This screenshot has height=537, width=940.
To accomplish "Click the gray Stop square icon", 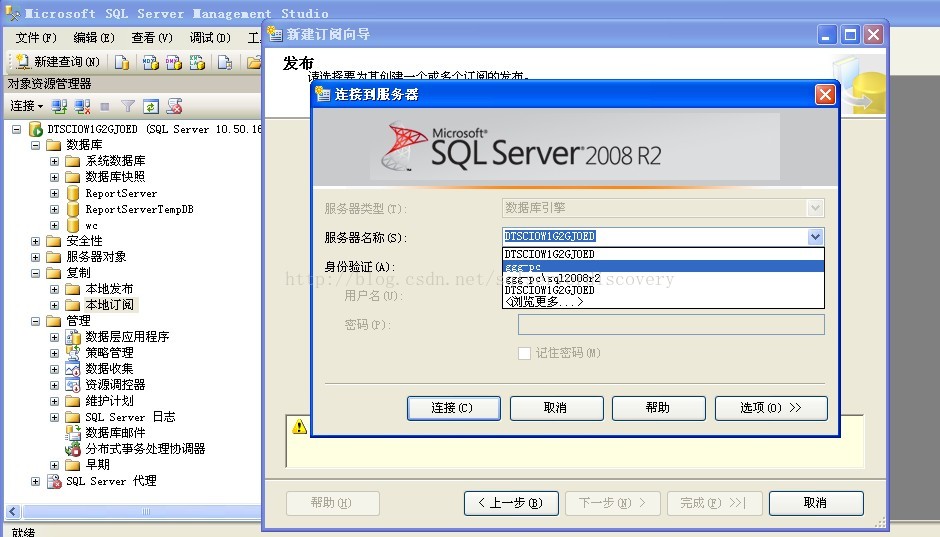I will tap(105, 107).
